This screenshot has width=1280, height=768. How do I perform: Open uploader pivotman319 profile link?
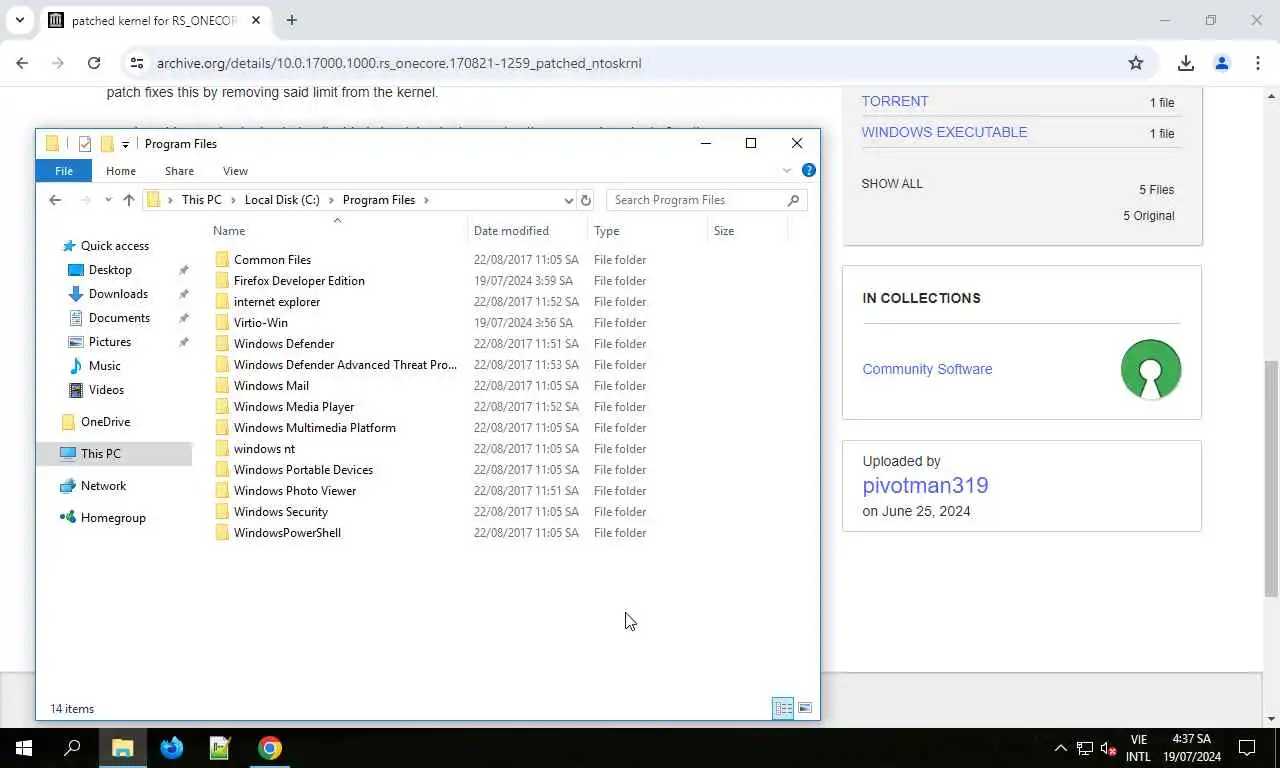pos(925,485)
